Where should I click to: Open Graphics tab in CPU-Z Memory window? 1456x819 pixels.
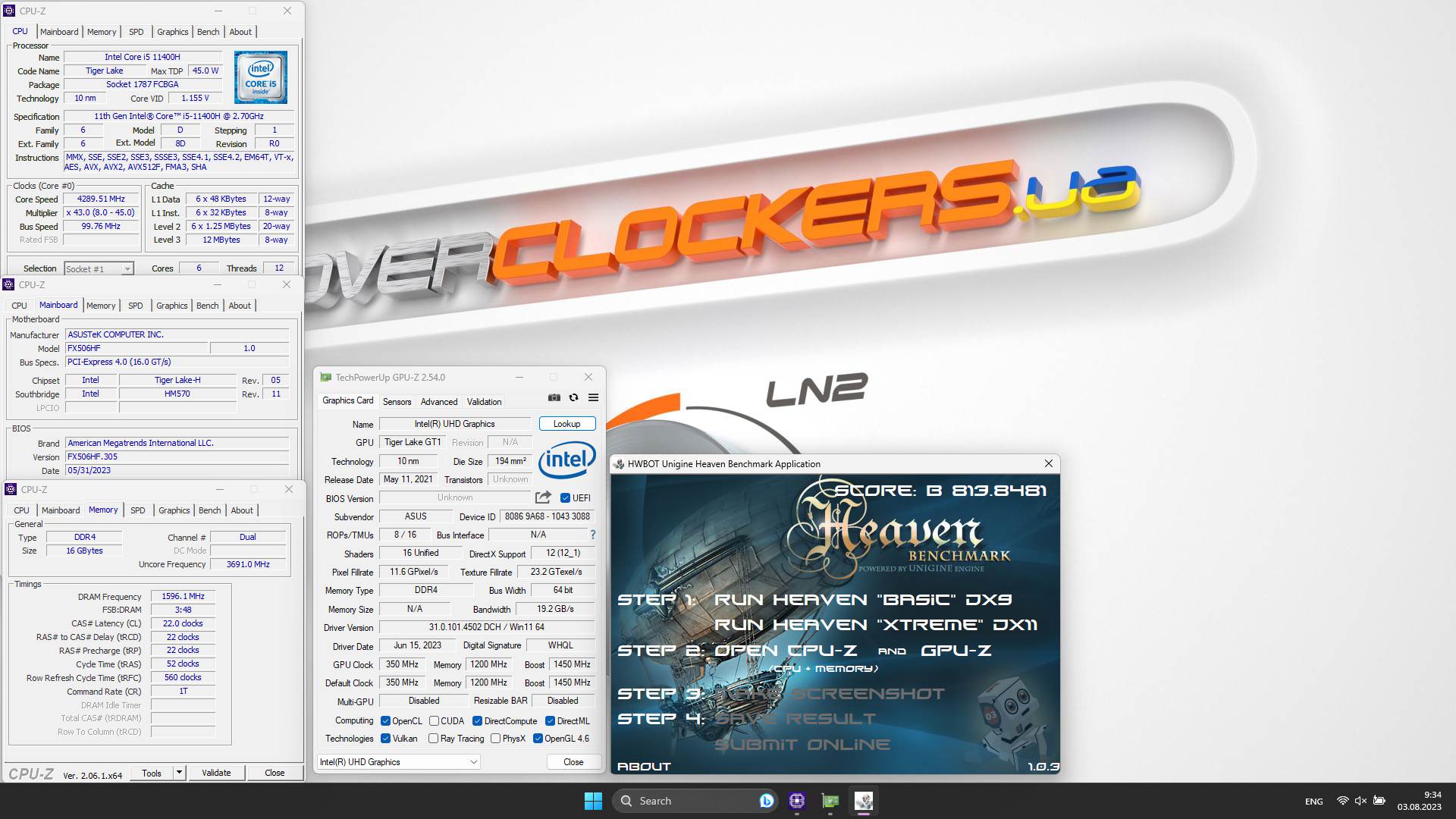[174, 510]
